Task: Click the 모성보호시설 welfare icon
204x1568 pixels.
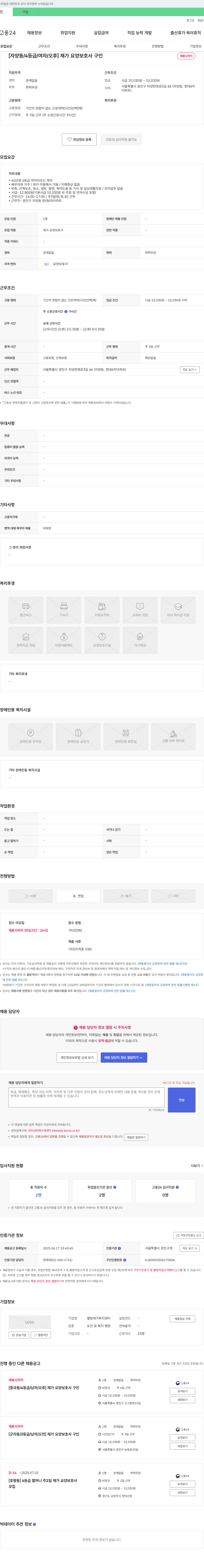Action: coord(102,640)
